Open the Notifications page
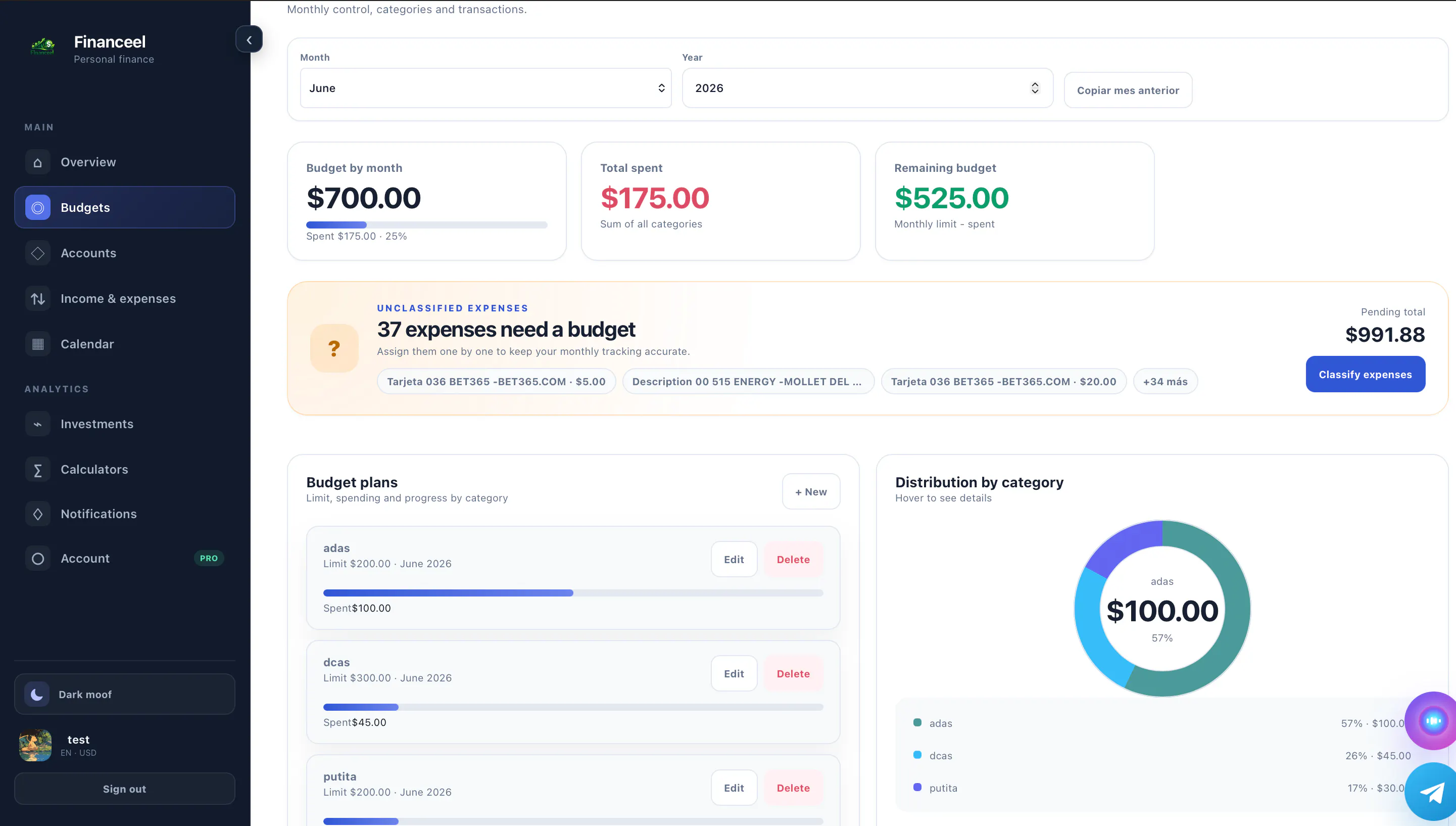Screen dimensions: 1456x826 pyautogui.click(x=125, y=514)
